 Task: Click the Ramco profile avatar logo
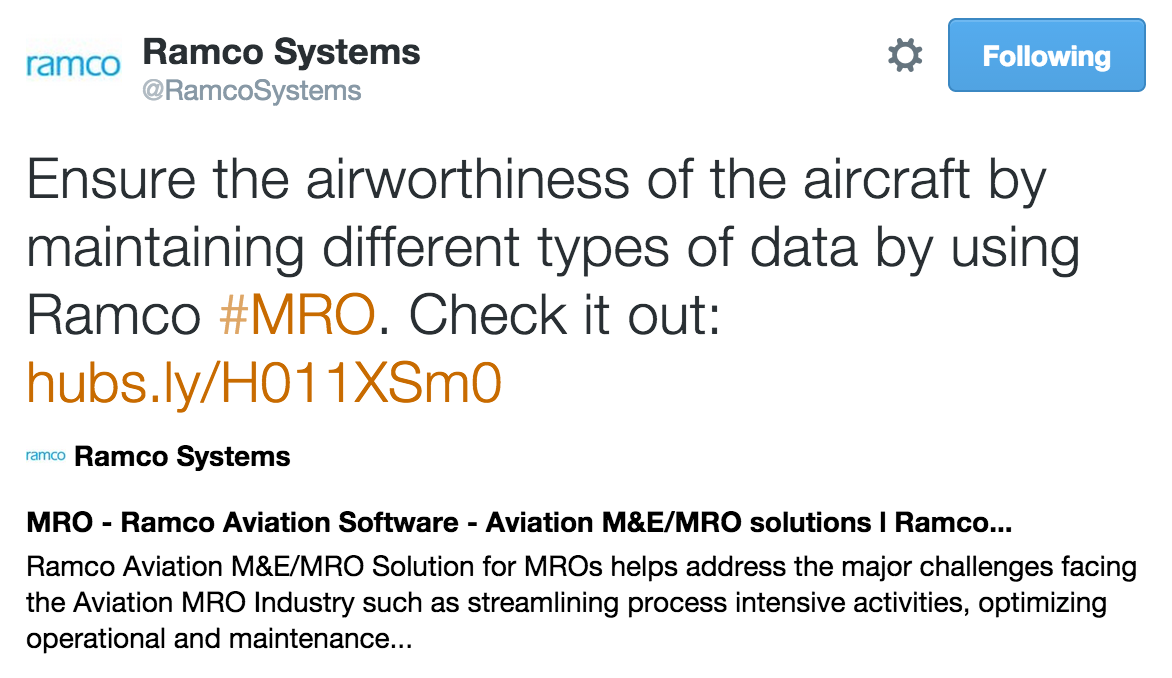tap(72, 66)
